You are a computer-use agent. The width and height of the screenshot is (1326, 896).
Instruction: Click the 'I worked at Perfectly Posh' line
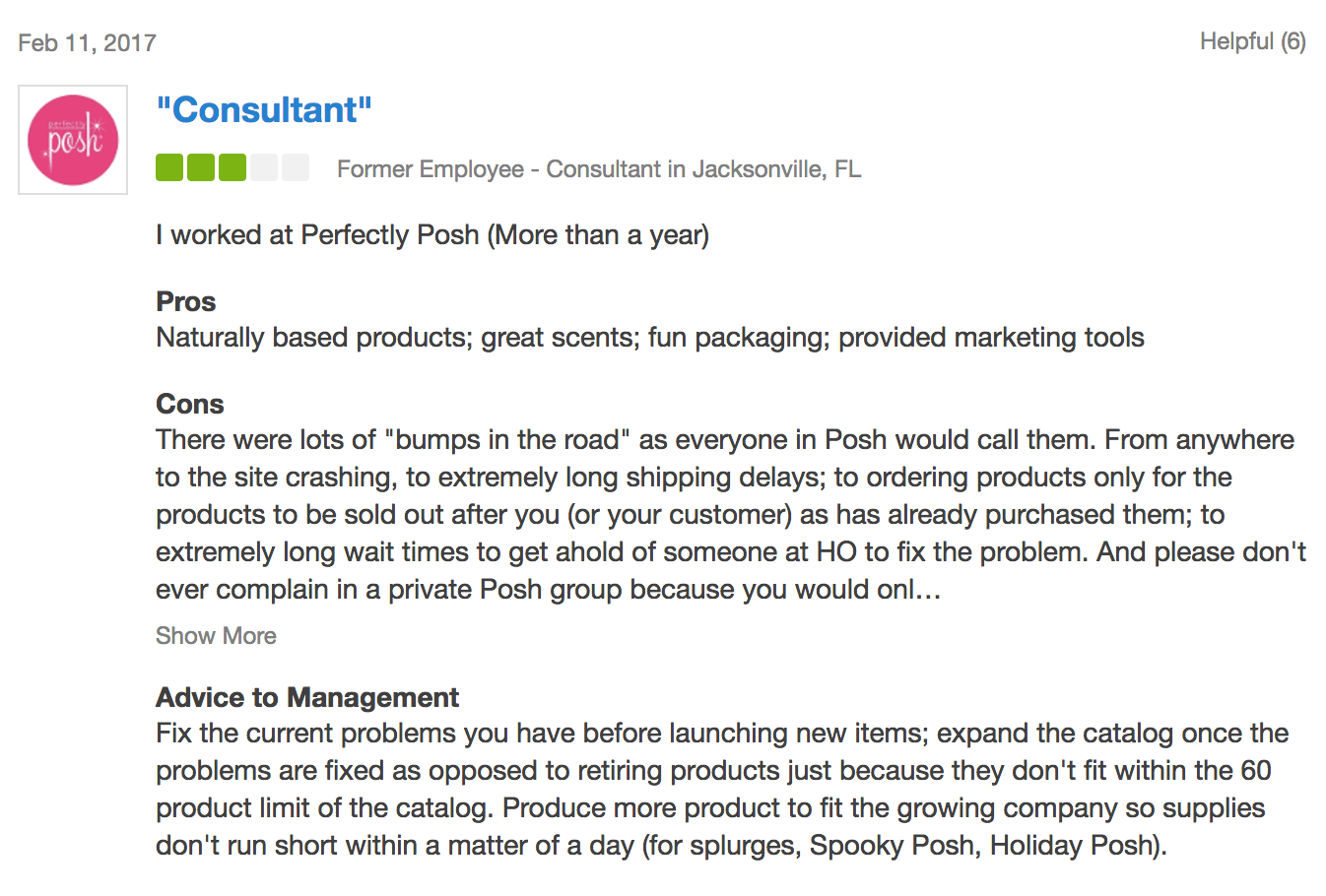click(432, 235)
